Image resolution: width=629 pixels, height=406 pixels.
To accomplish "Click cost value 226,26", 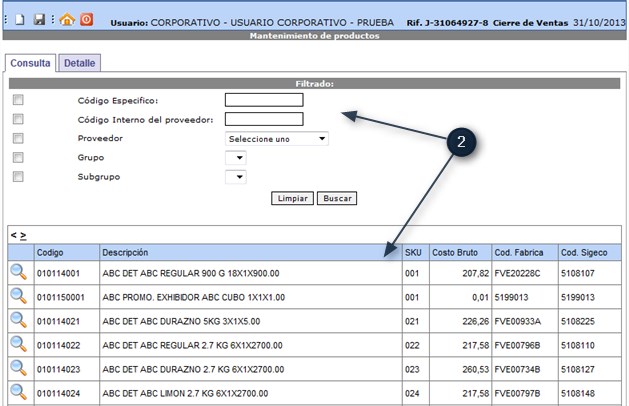I will click(475, 322).
